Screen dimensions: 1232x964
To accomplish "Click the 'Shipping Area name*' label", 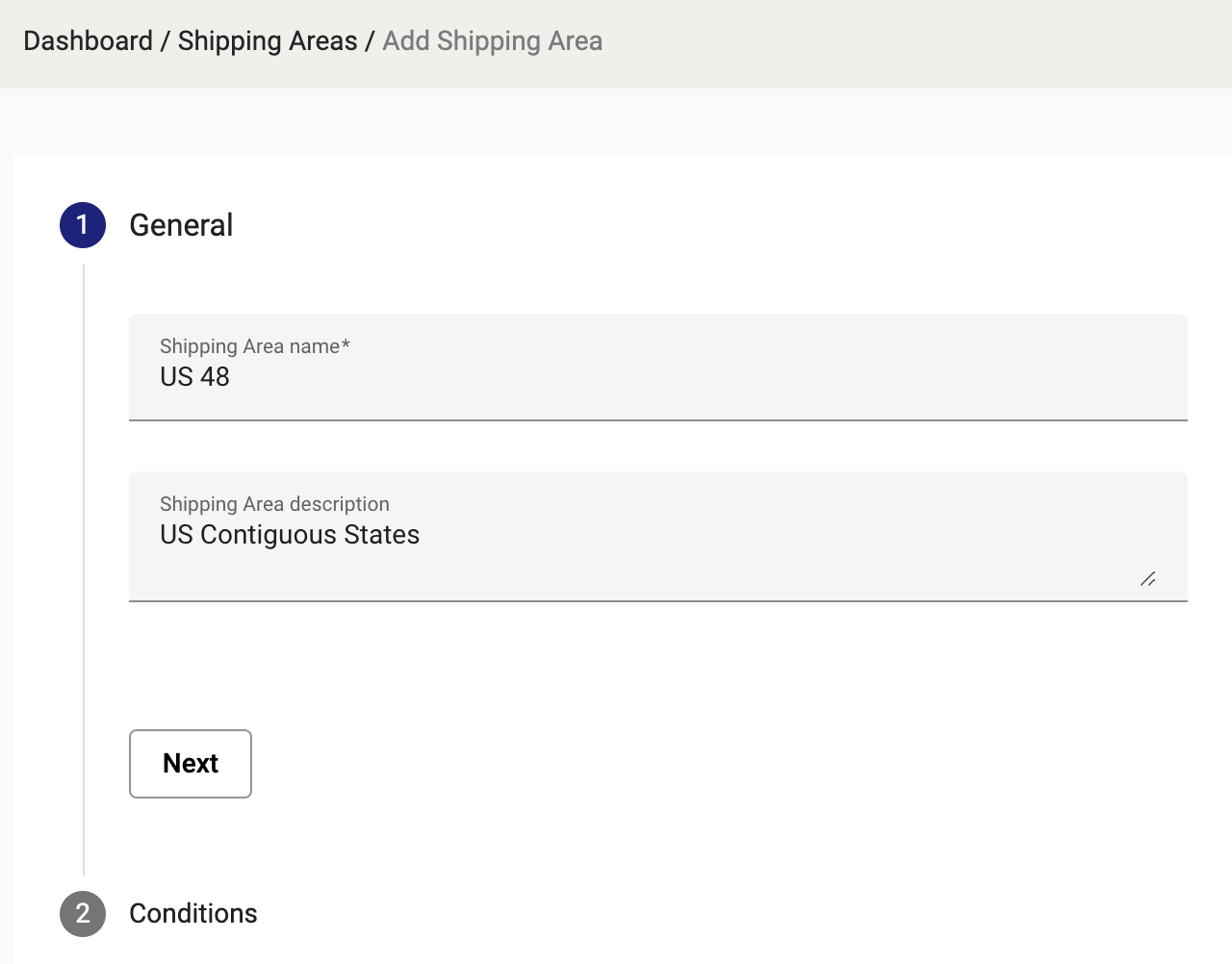I will tap(255, 346).
